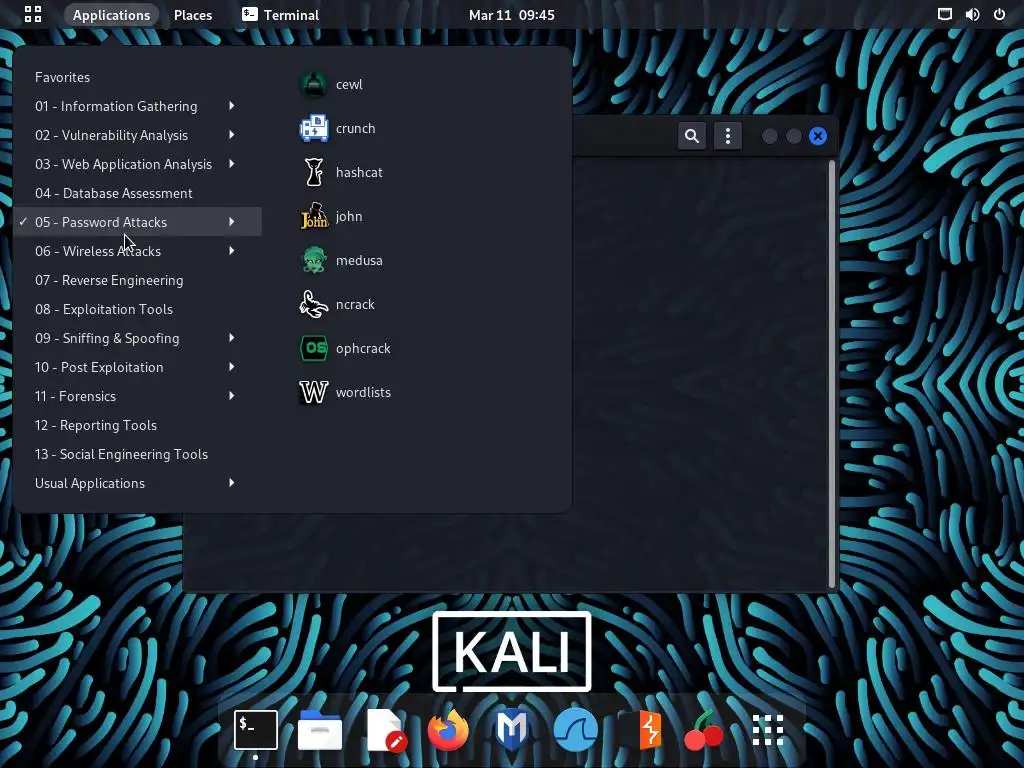
Task: Select 08 - Exploitation Tools category
Action: [137, 309]
